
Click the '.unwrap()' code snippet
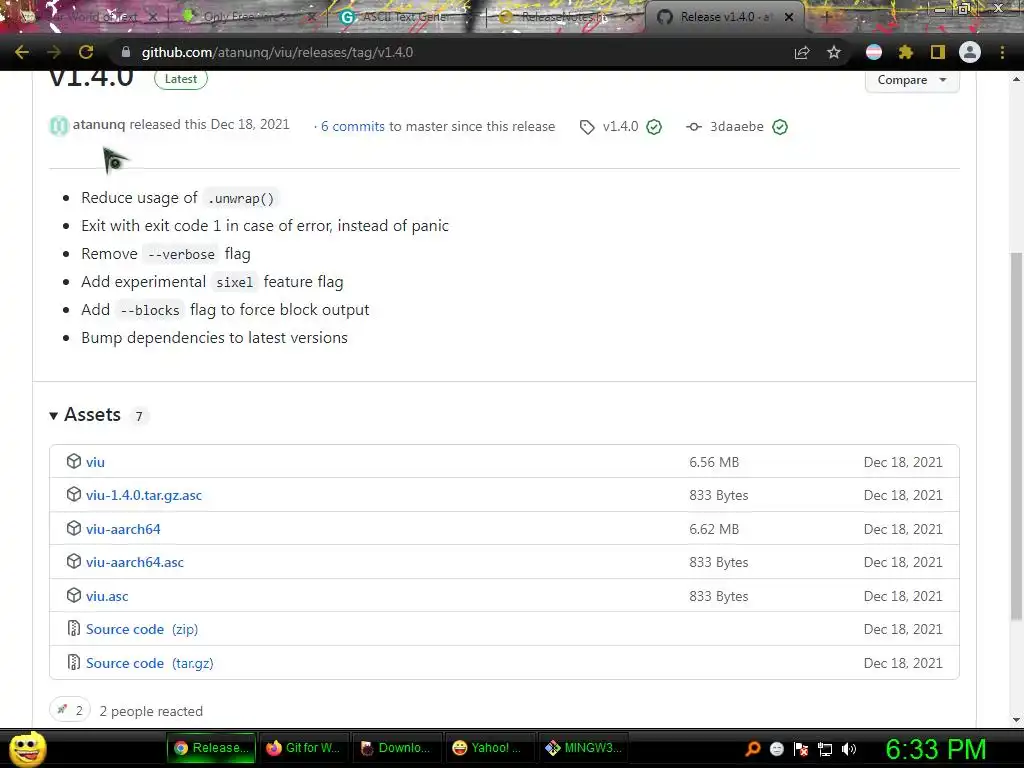coord(241,198)
